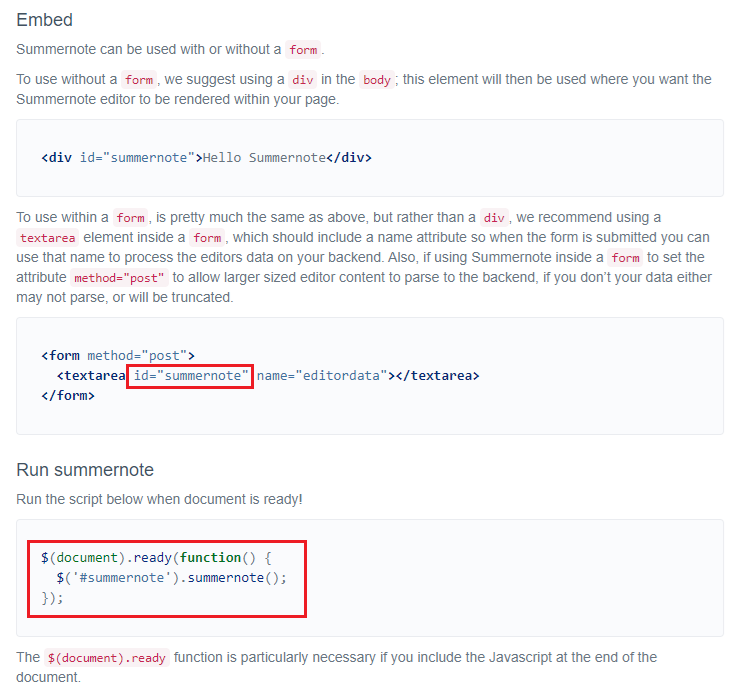Screen dimensions: 752x700
Task: Click the inline "textarea" code tag
Action: point(47,238)
